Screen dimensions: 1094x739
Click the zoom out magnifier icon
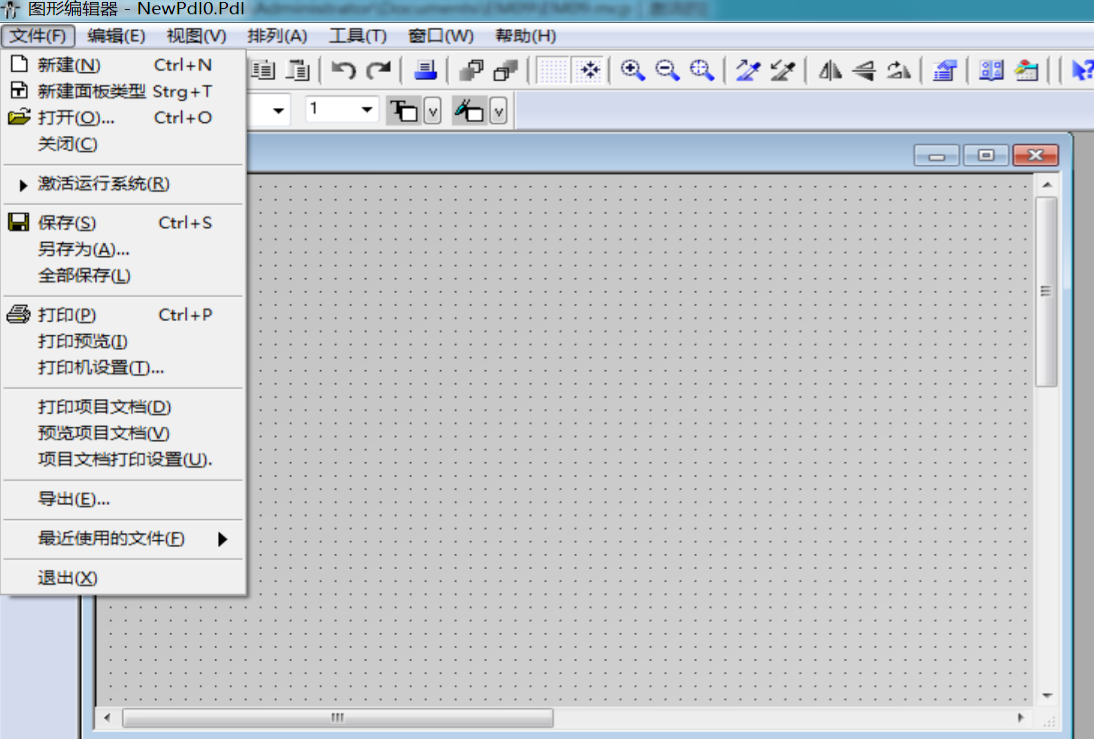667,70
